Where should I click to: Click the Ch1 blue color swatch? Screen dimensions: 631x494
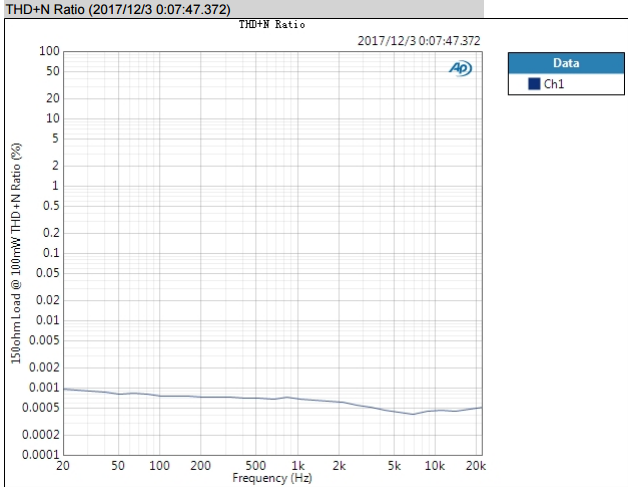tap(534, 84)
